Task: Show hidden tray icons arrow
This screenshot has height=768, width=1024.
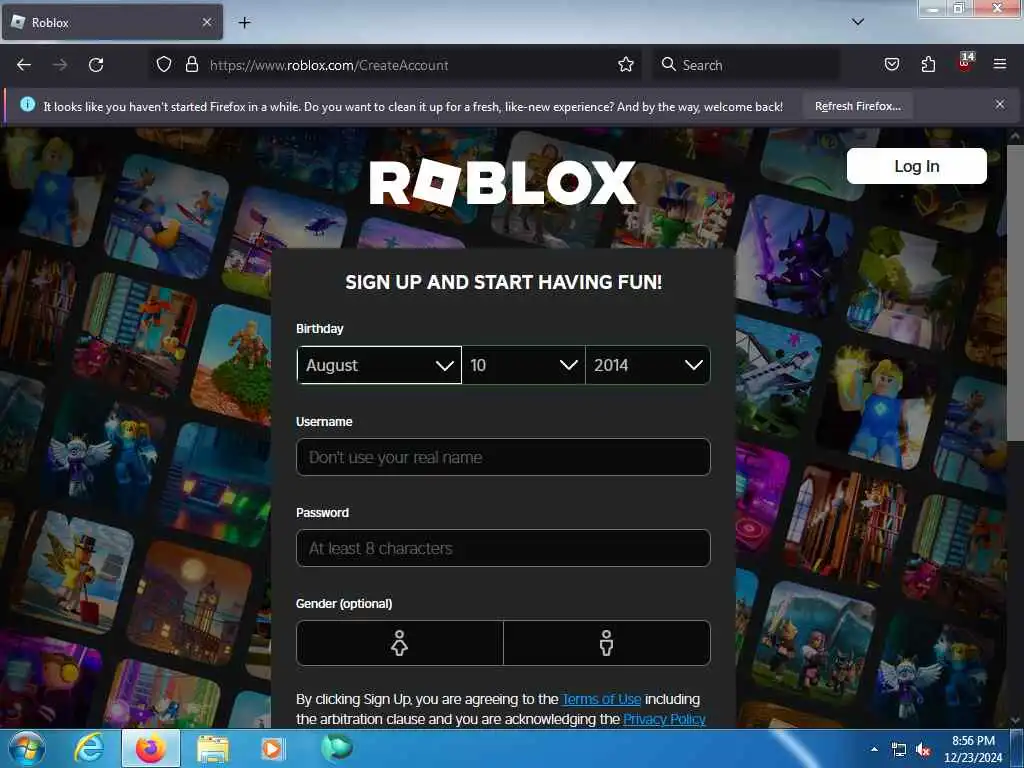Action: tap(874, 749)
